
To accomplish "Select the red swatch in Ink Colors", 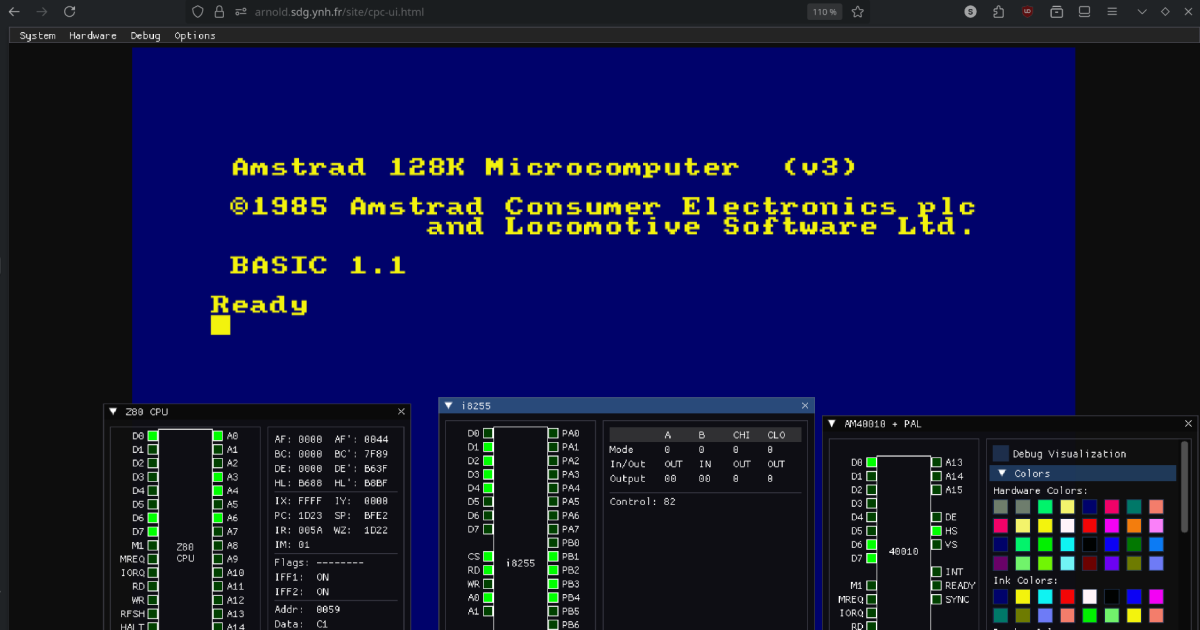I will [1067, 597].
